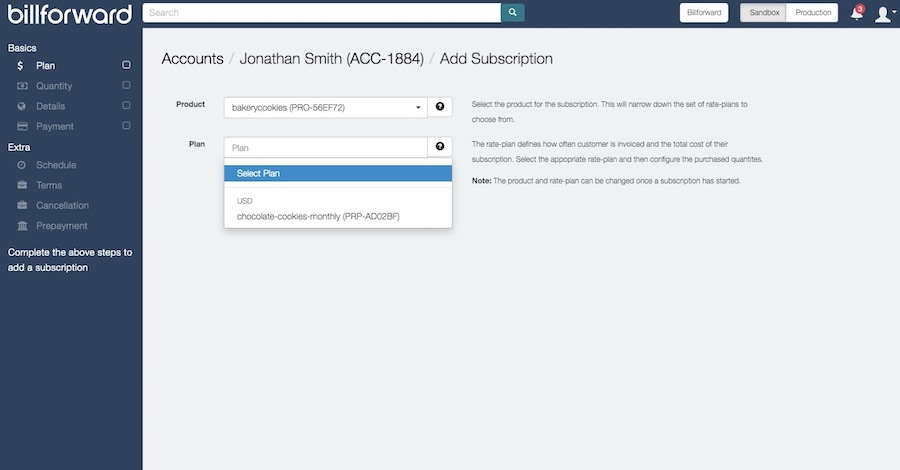Click the Quantity step icon

[x=22, y=86]
